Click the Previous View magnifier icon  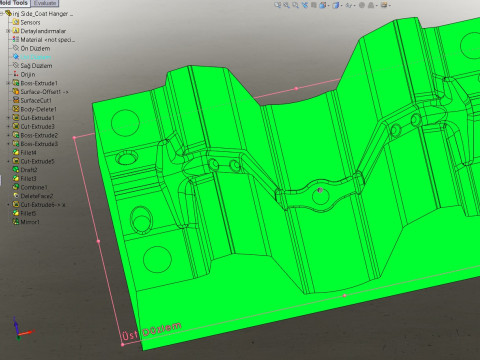coord(295,5)
